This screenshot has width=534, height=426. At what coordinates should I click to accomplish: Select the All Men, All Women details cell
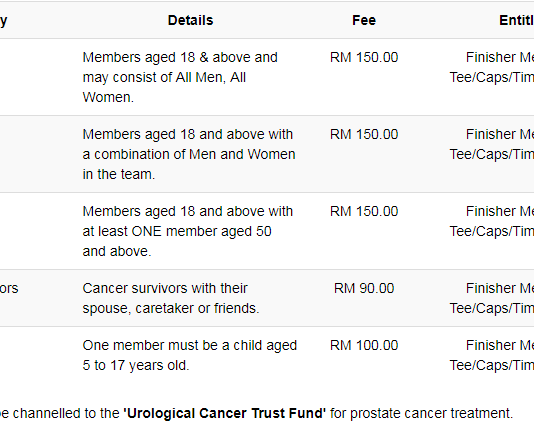(190, 77)
